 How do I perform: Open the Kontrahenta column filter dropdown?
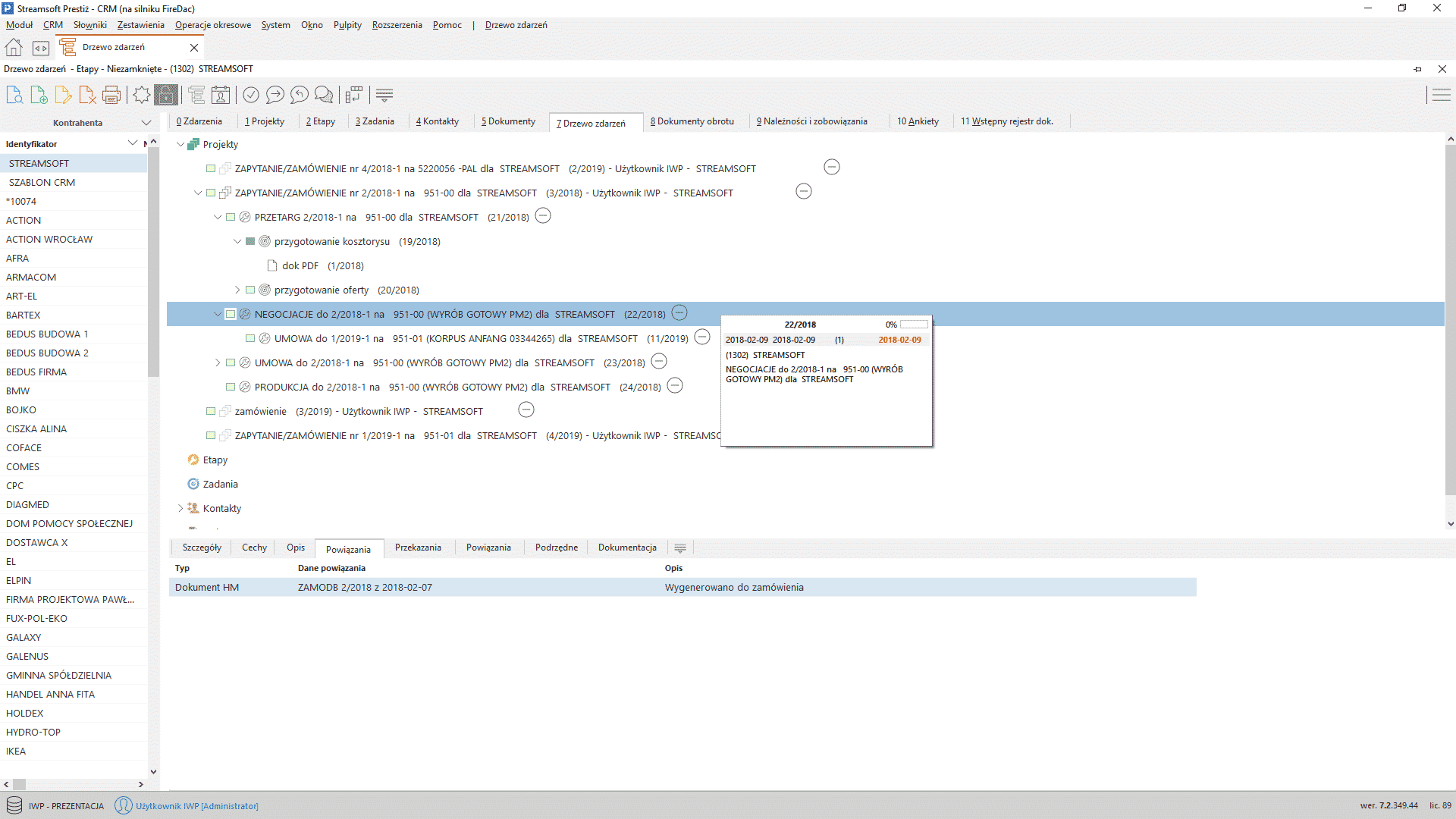coord(147,122)
